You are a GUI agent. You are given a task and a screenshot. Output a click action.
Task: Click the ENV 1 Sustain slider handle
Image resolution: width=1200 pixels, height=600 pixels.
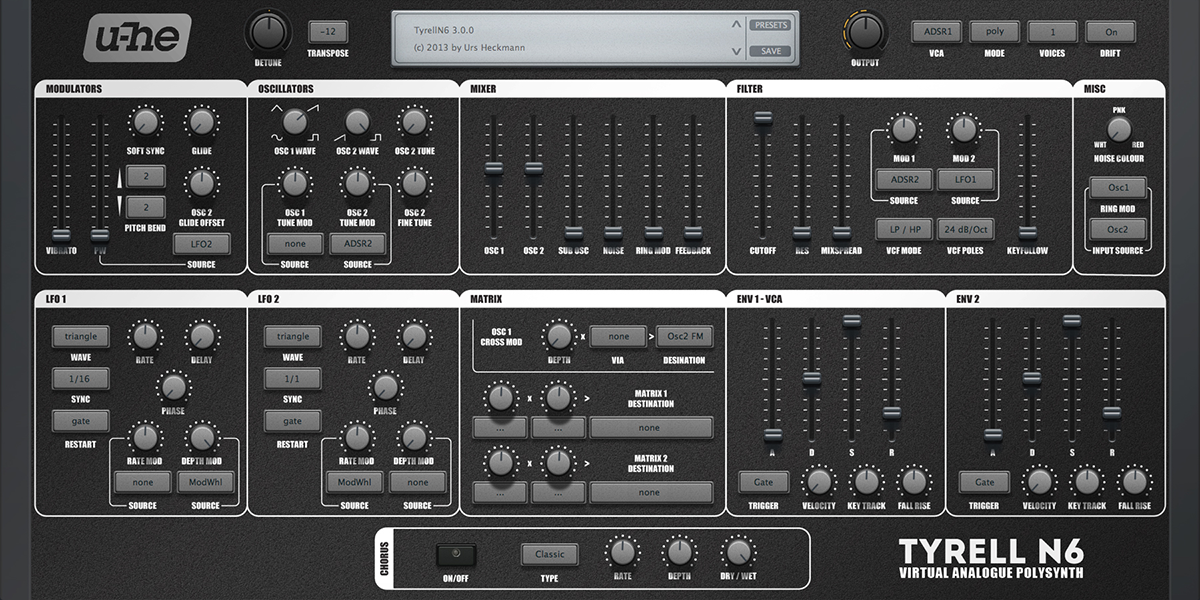click(851, 321)
